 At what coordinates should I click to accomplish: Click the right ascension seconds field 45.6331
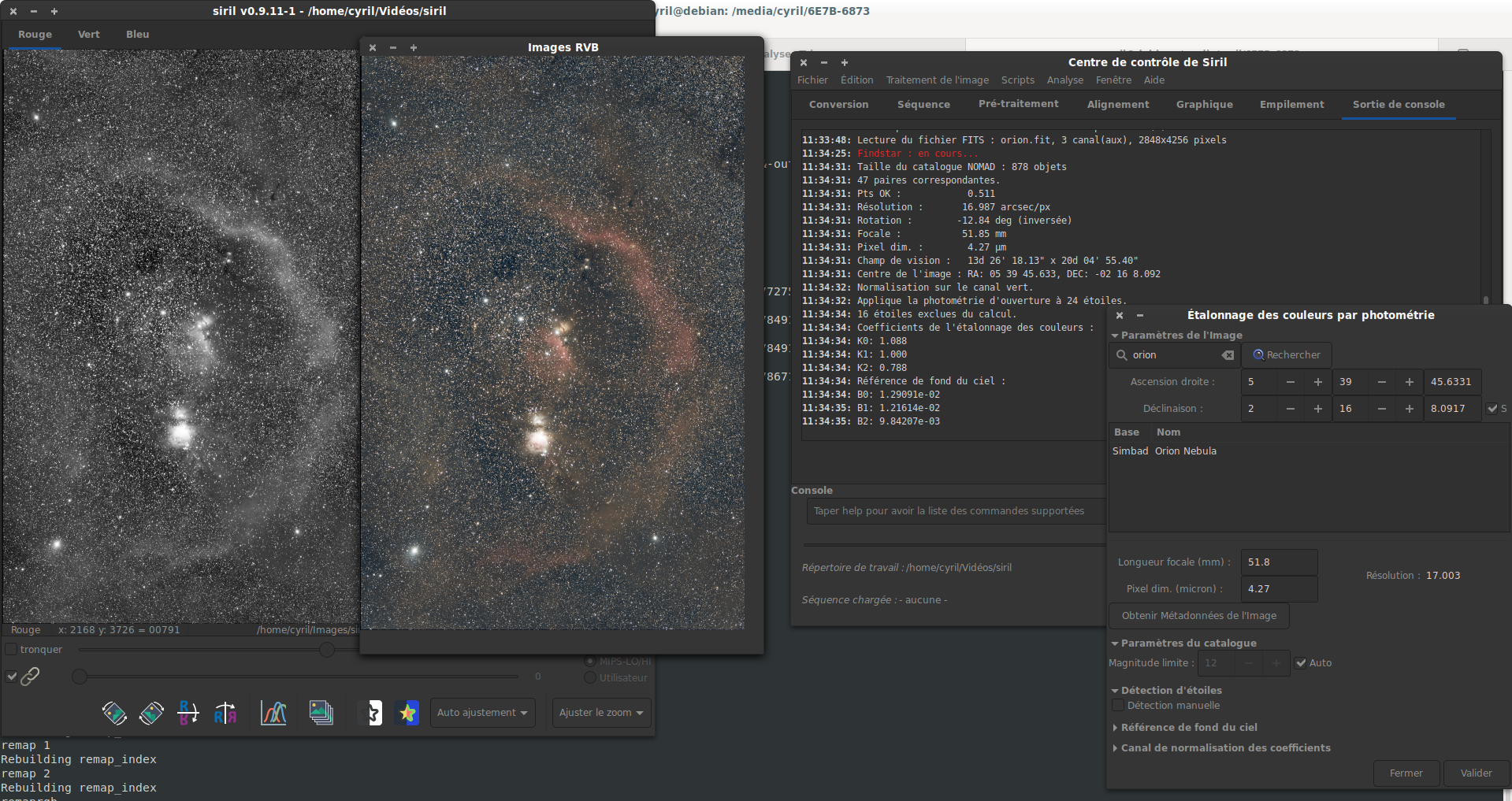pos(1452,382)
